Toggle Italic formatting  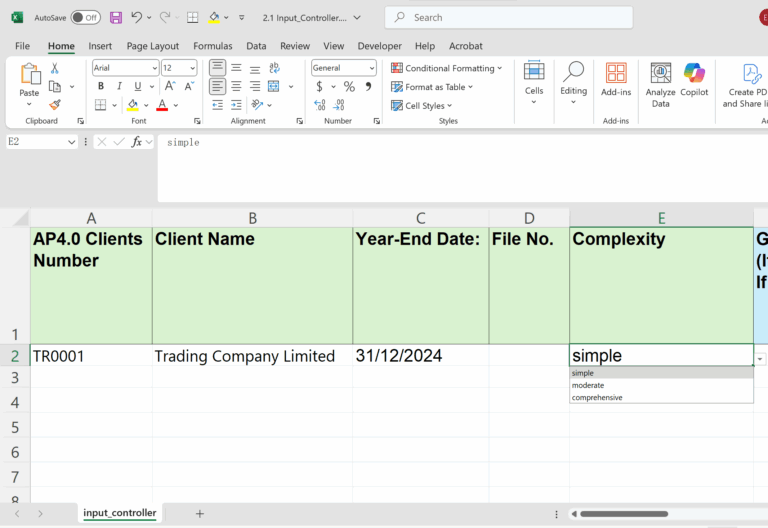pyautogui.click(x=118, y=87)
